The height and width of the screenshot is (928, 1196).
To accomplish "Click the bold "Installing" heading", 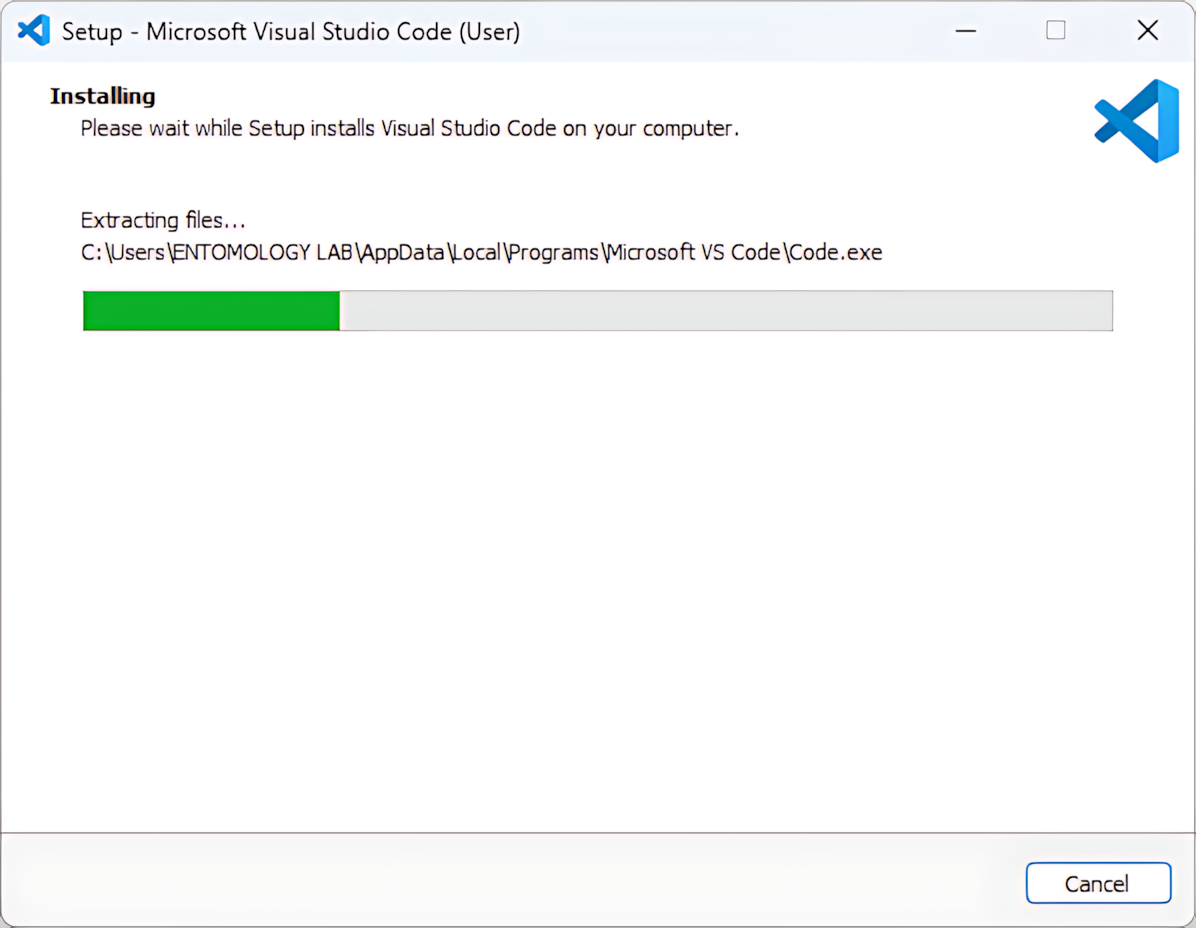I will click(103, 97).
